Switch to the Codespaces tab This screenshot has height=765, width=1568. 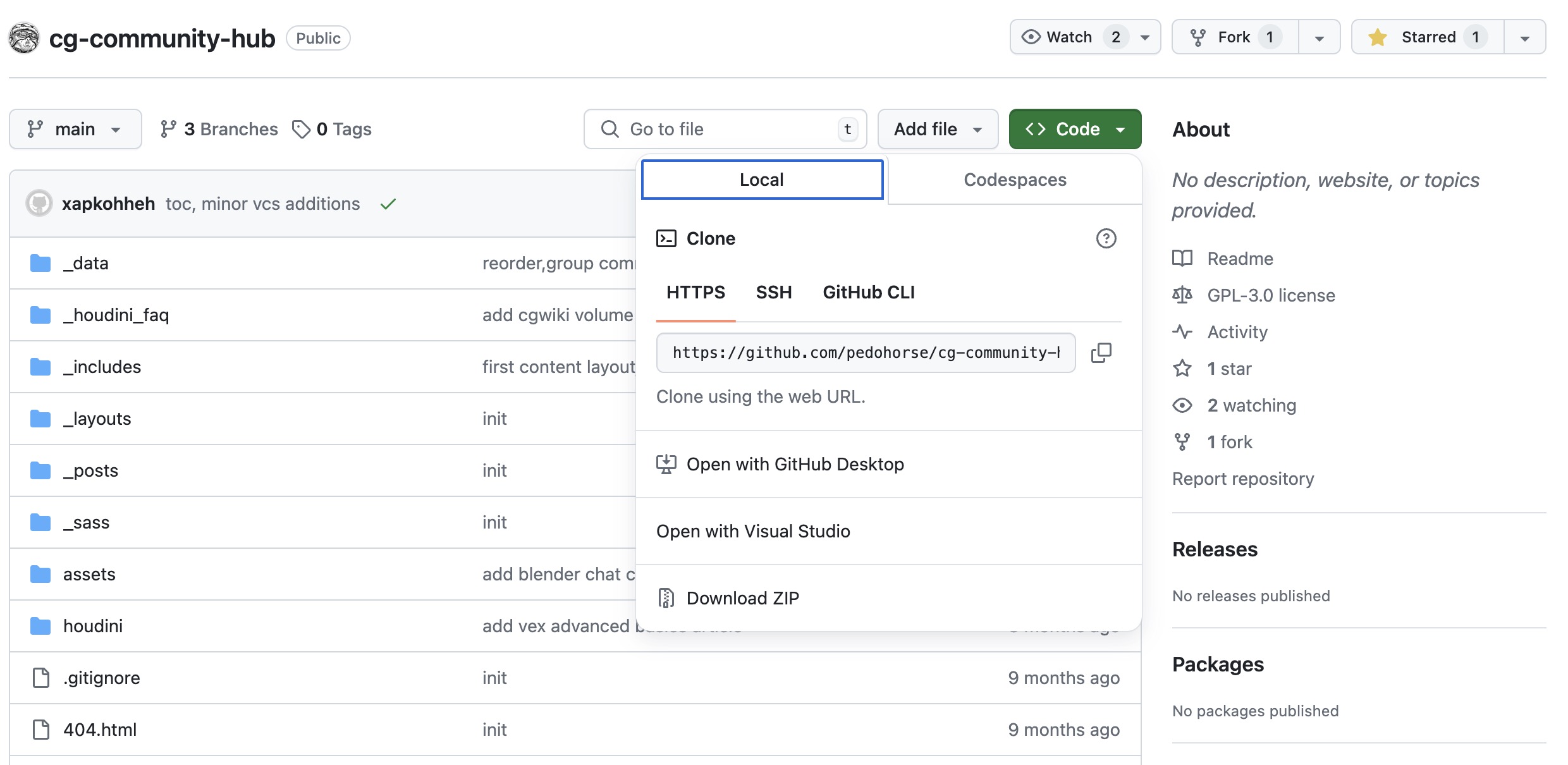[x=1014, y=179]
